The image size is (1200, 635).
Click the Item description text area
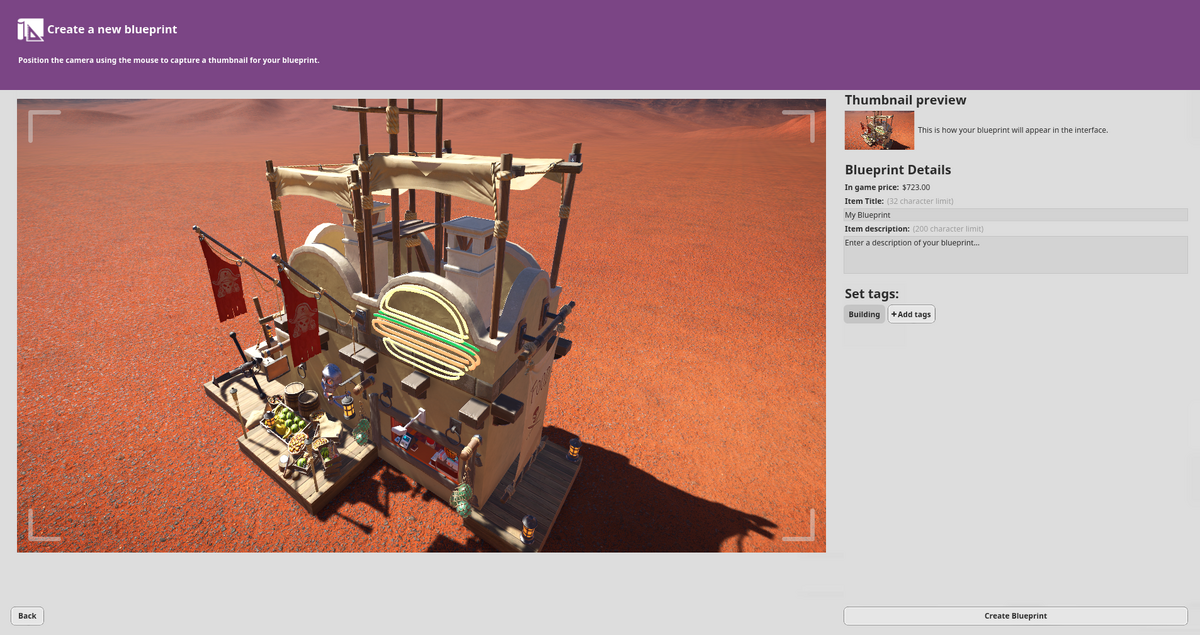coord(1015,255)
